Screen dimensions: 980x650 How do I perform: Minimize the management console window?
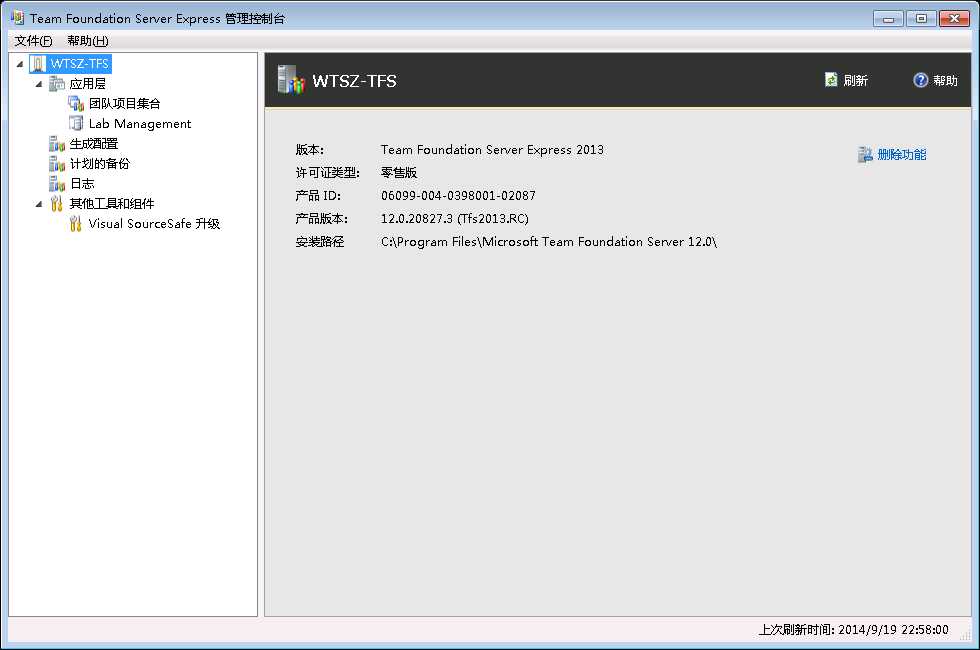[x=888, y=19]
